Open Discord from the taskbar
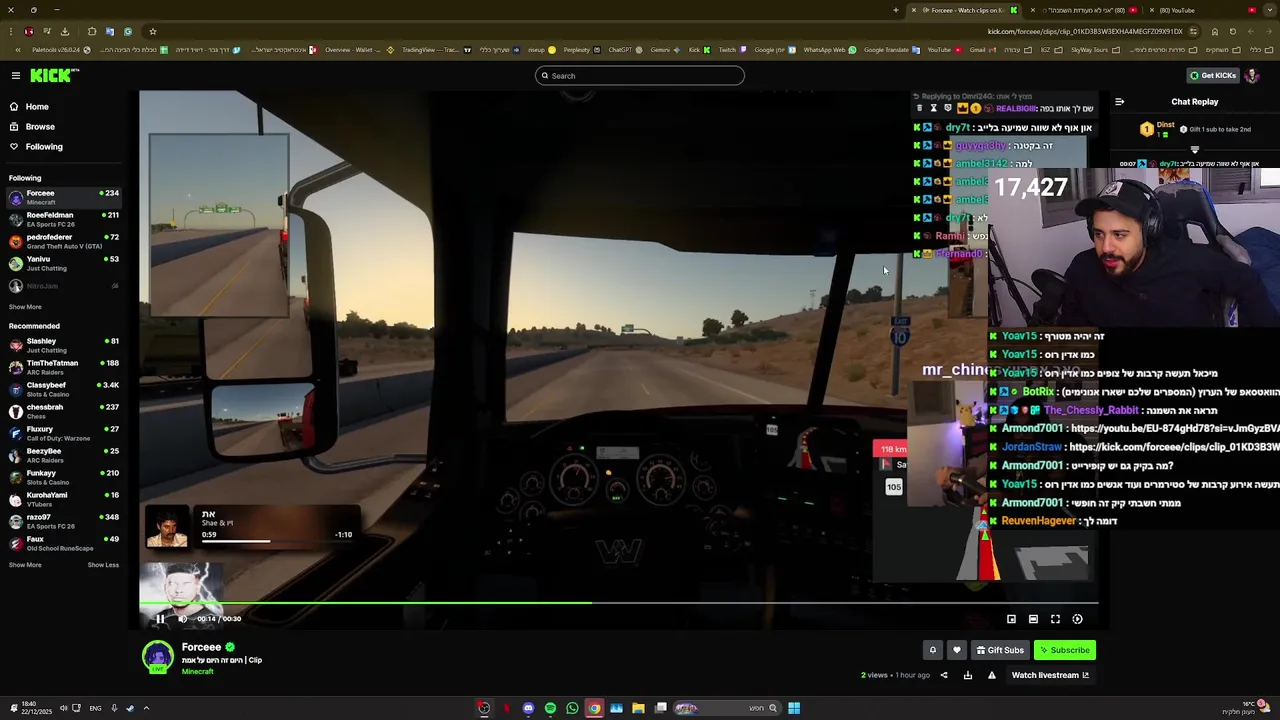Image resolution: width=1280 pixels, height=720 pixels. coord(528,708)
